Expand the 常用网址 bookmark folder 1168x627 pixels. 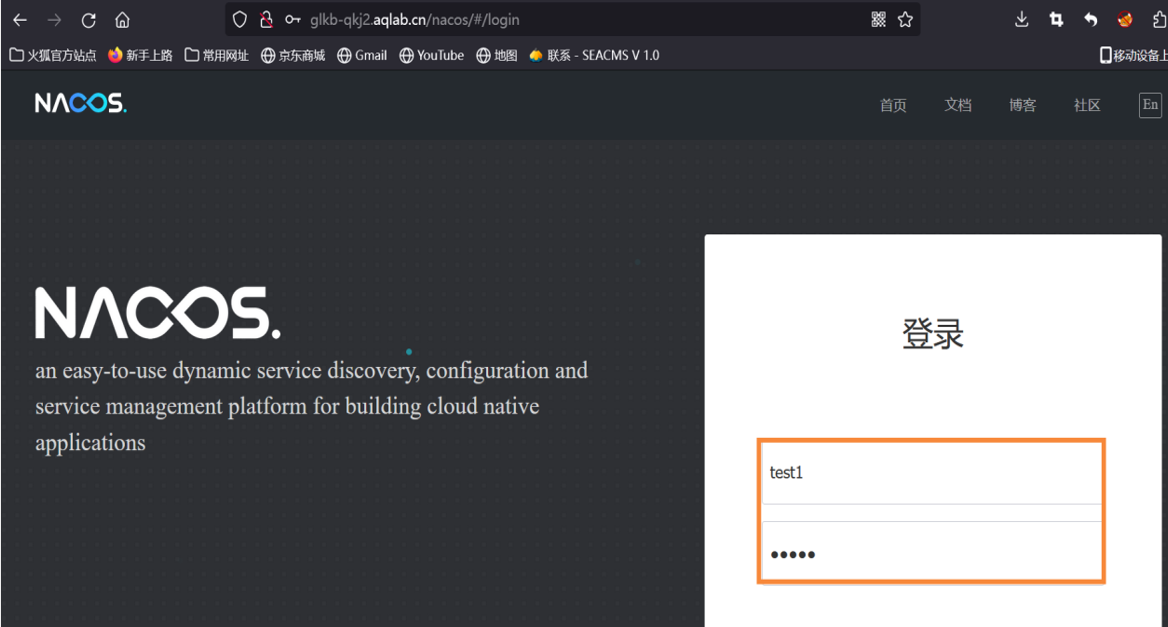point(217,55)
